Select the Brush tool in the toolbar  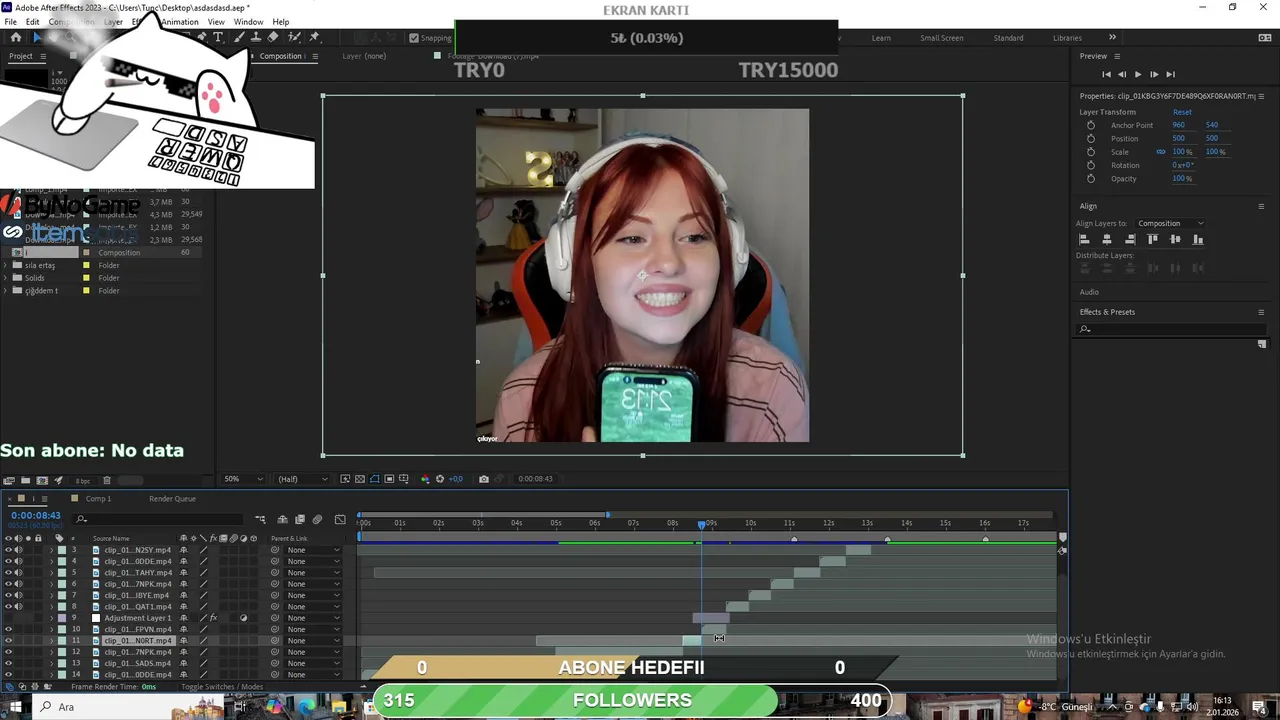(x=240, y=37)
